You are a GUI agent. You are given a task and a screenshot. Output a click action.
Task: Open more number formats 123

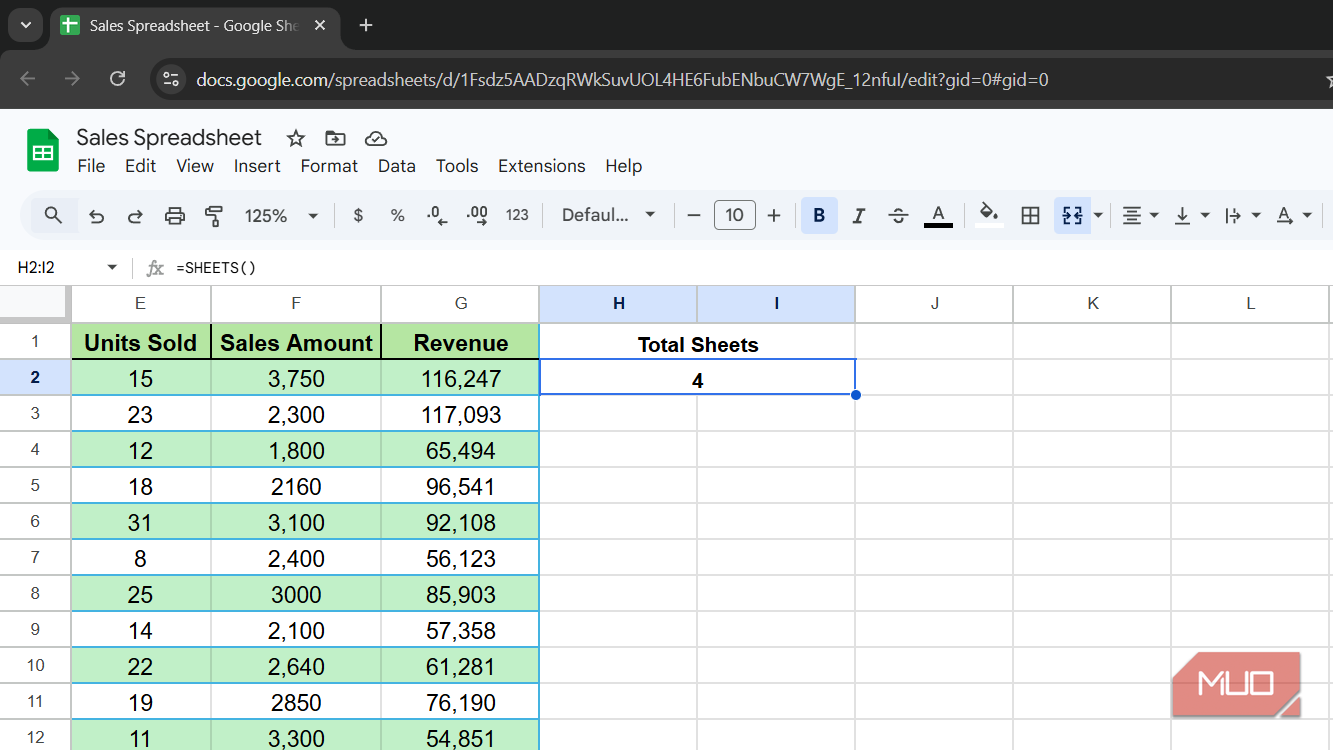517,215
